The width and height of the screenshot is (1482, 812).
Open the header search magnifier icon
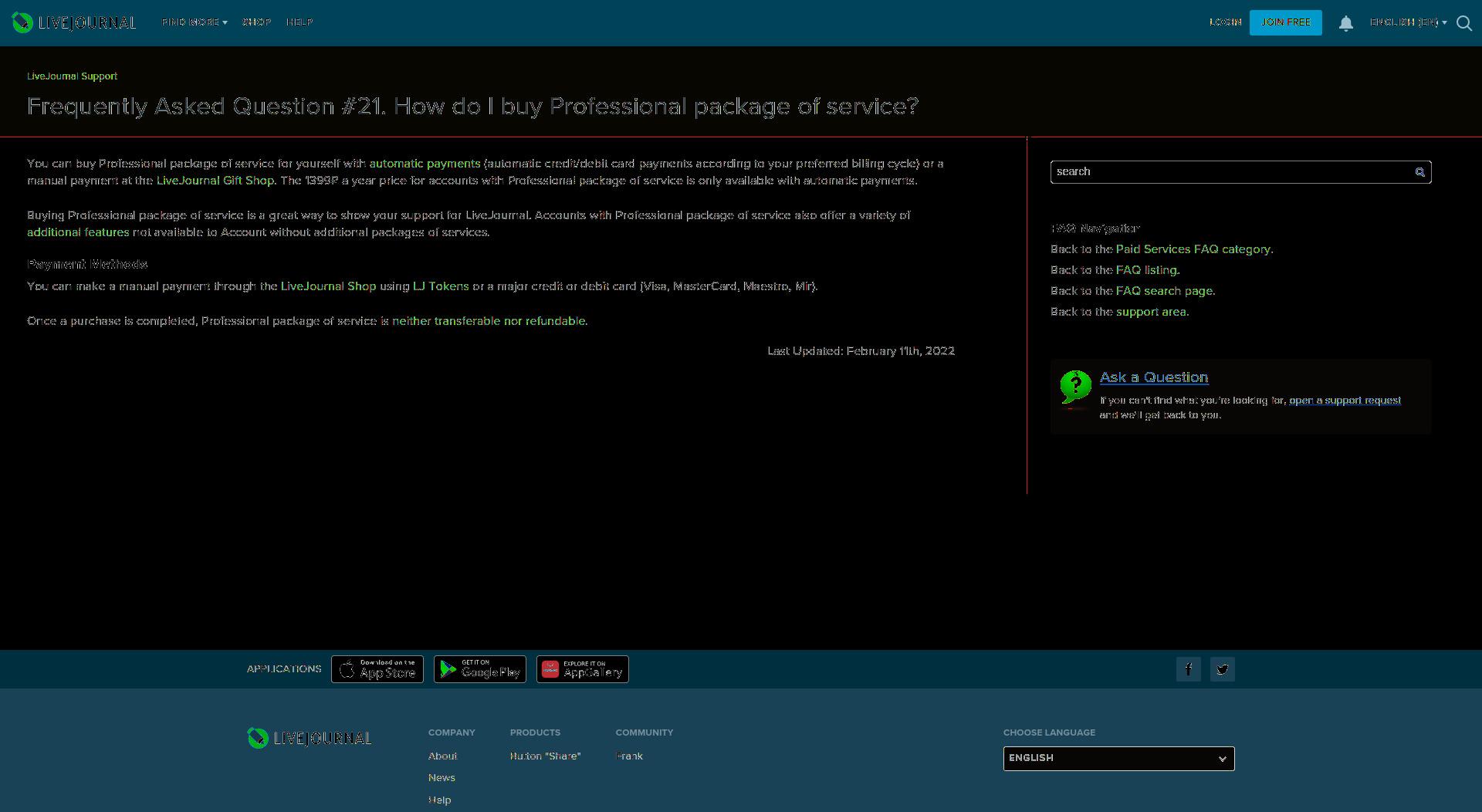1463,23
